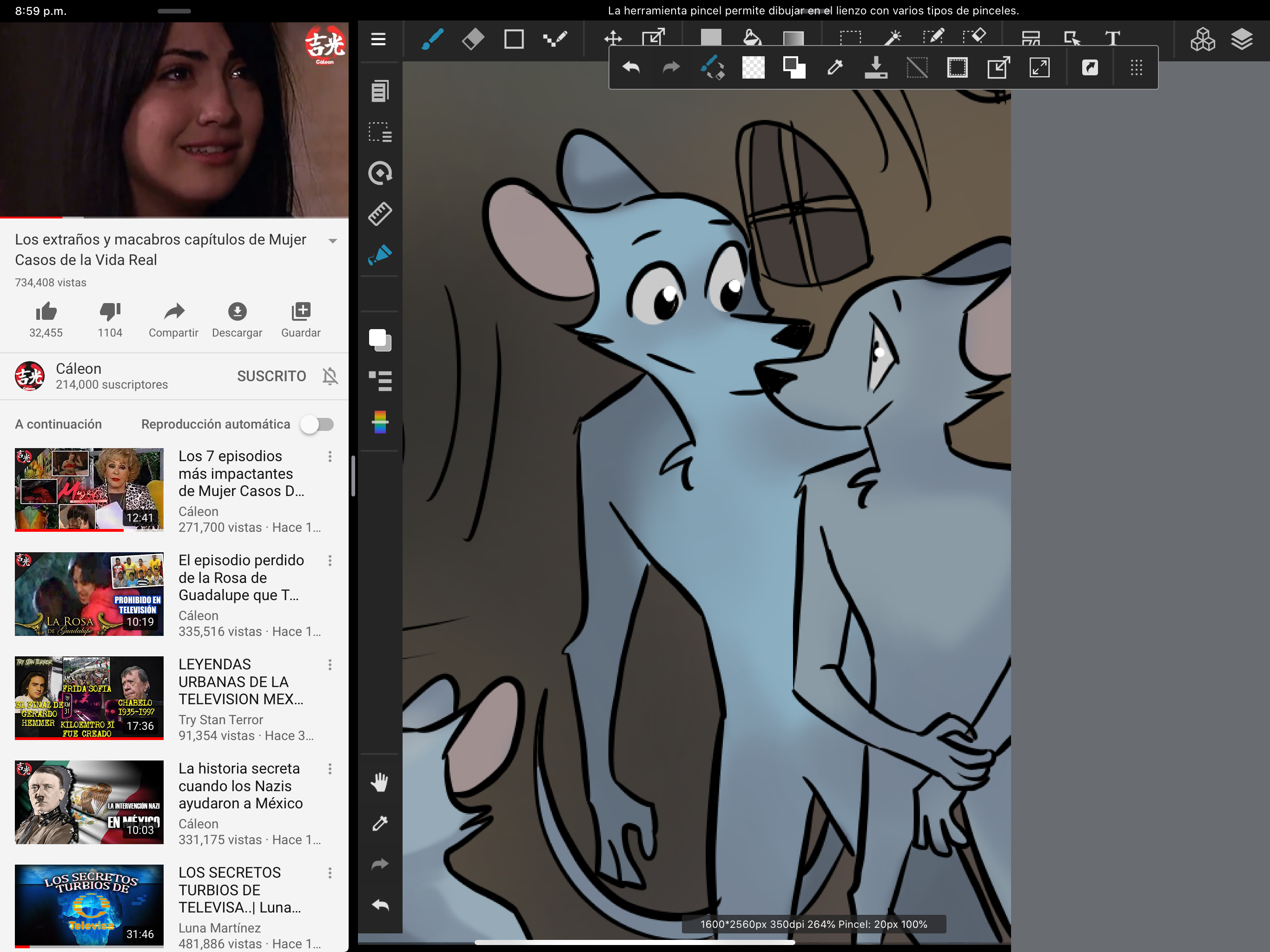Toggle the notification bell for Cáleon
Viewport: 1270px width, 952px height.
(x=330, y=376)
